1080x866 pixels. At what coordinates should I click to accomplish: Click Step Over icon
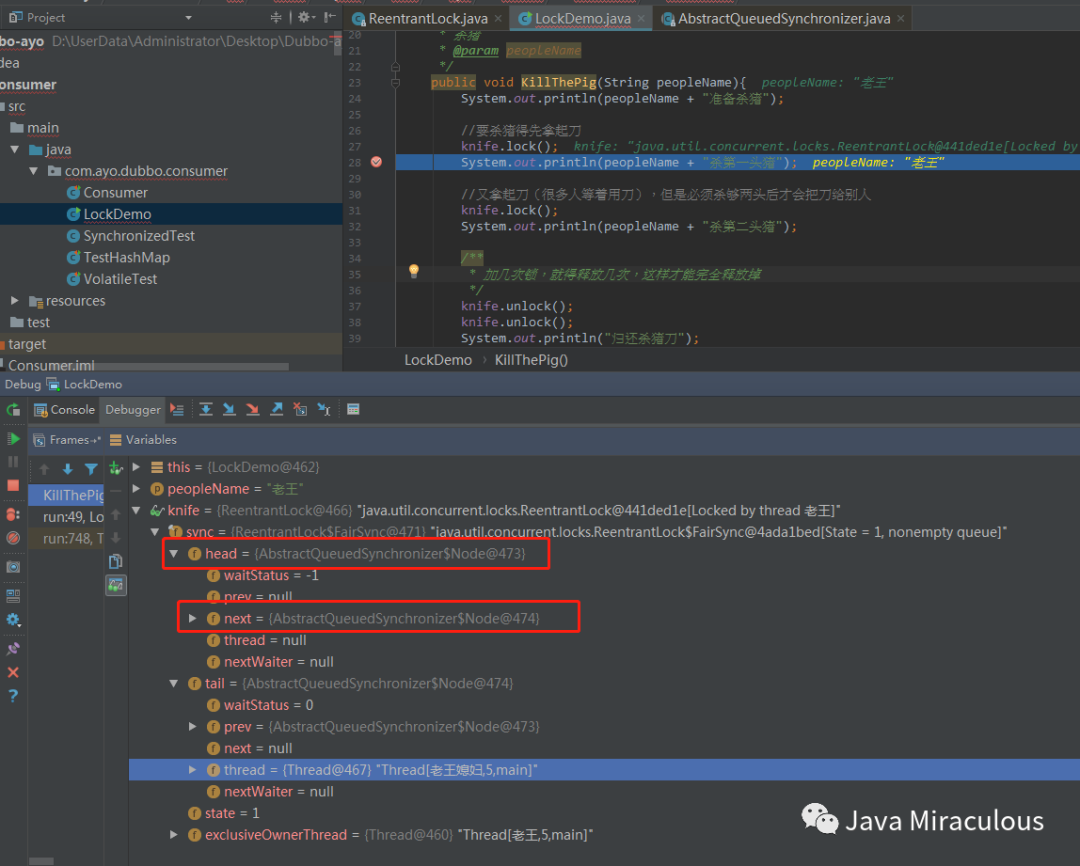[205, 410]
